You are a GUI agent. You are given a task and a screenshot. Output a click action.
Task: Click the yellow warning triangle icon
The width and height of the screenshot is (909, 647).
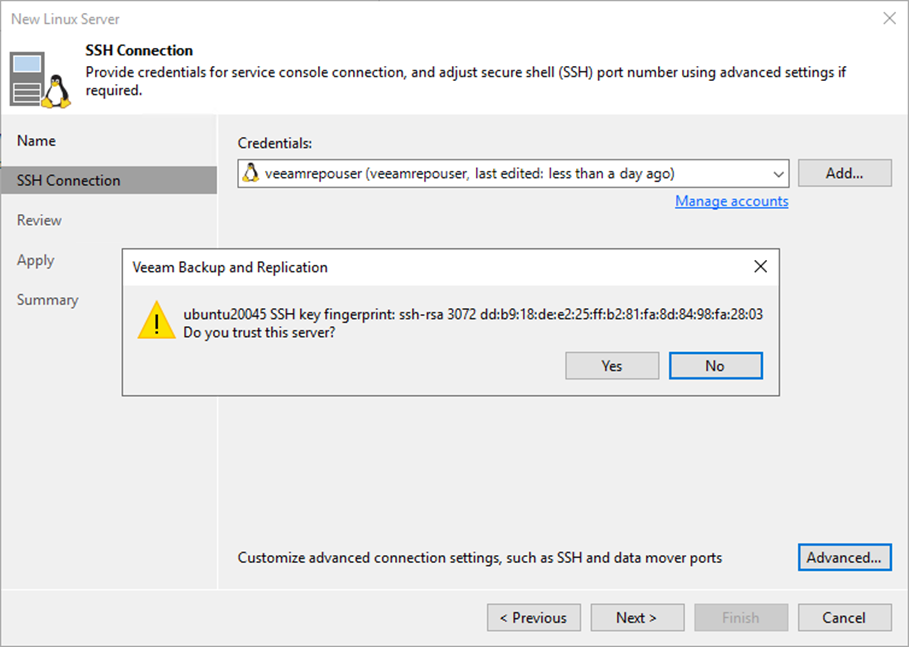coord(157,320)
